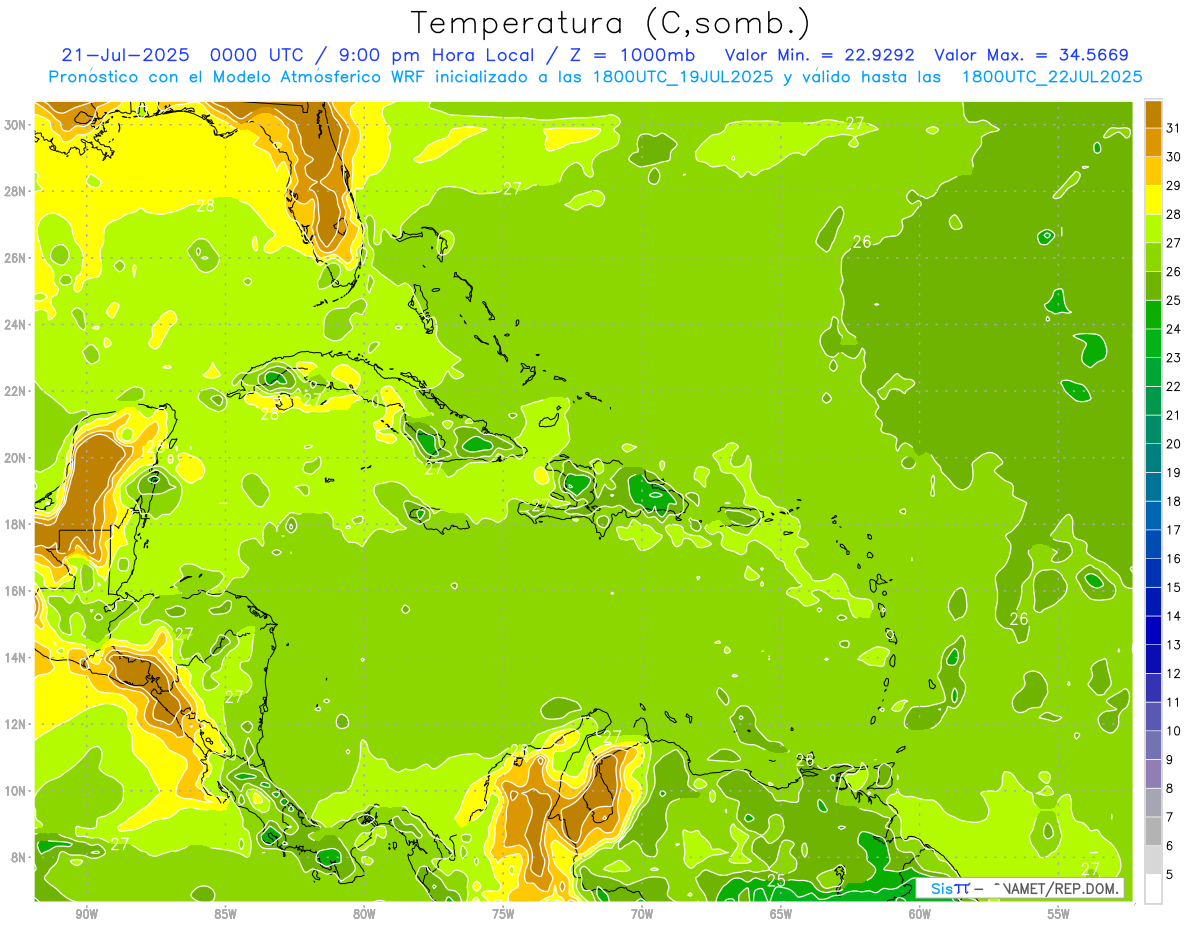Image resolution: width=1200 pixels, height=927 pixels.
Task: Click the color bar label 17
Action: pos(1173,530)
